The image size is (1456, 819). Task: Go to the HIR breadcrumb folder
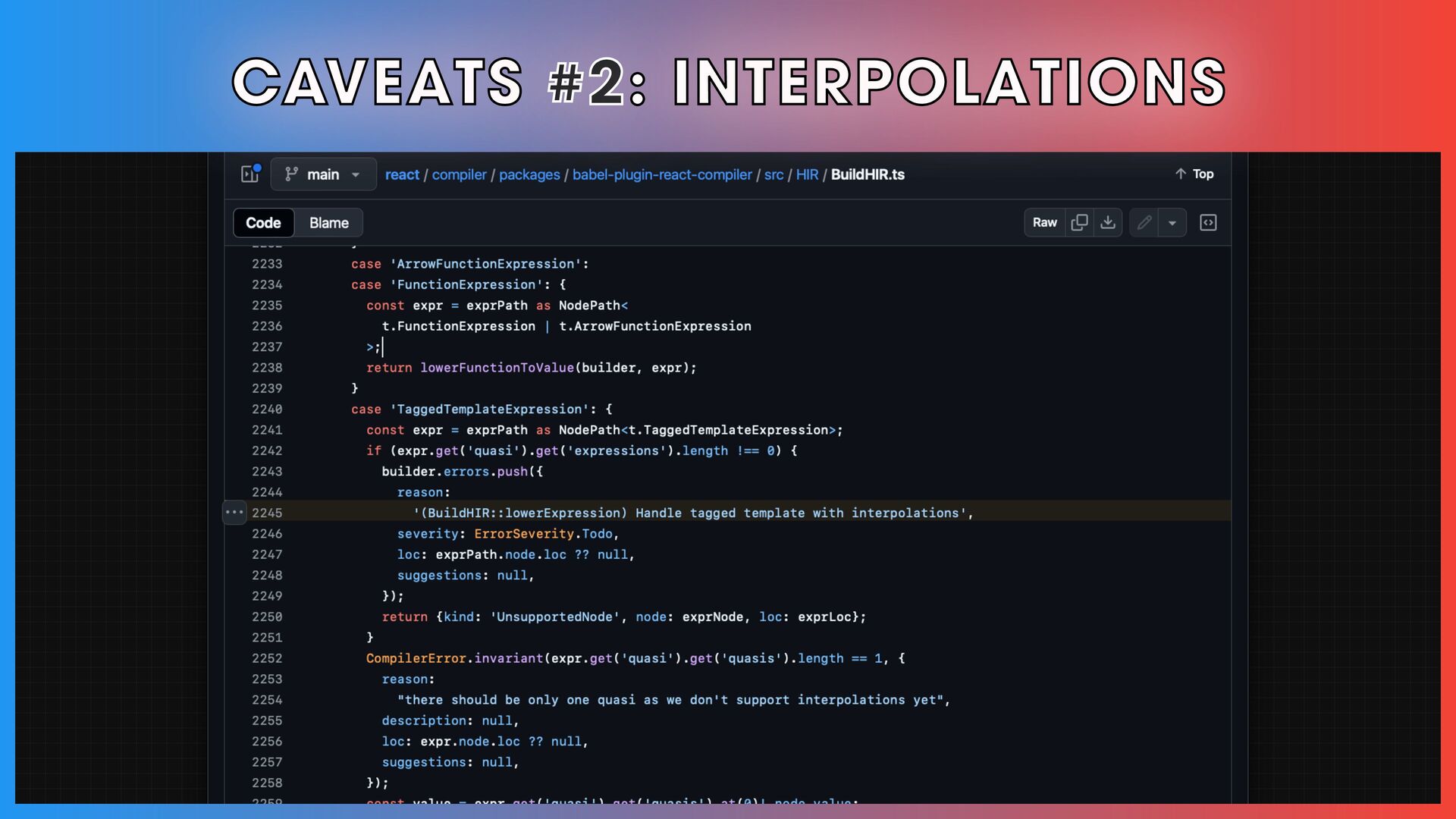click(x=807, y=174)
